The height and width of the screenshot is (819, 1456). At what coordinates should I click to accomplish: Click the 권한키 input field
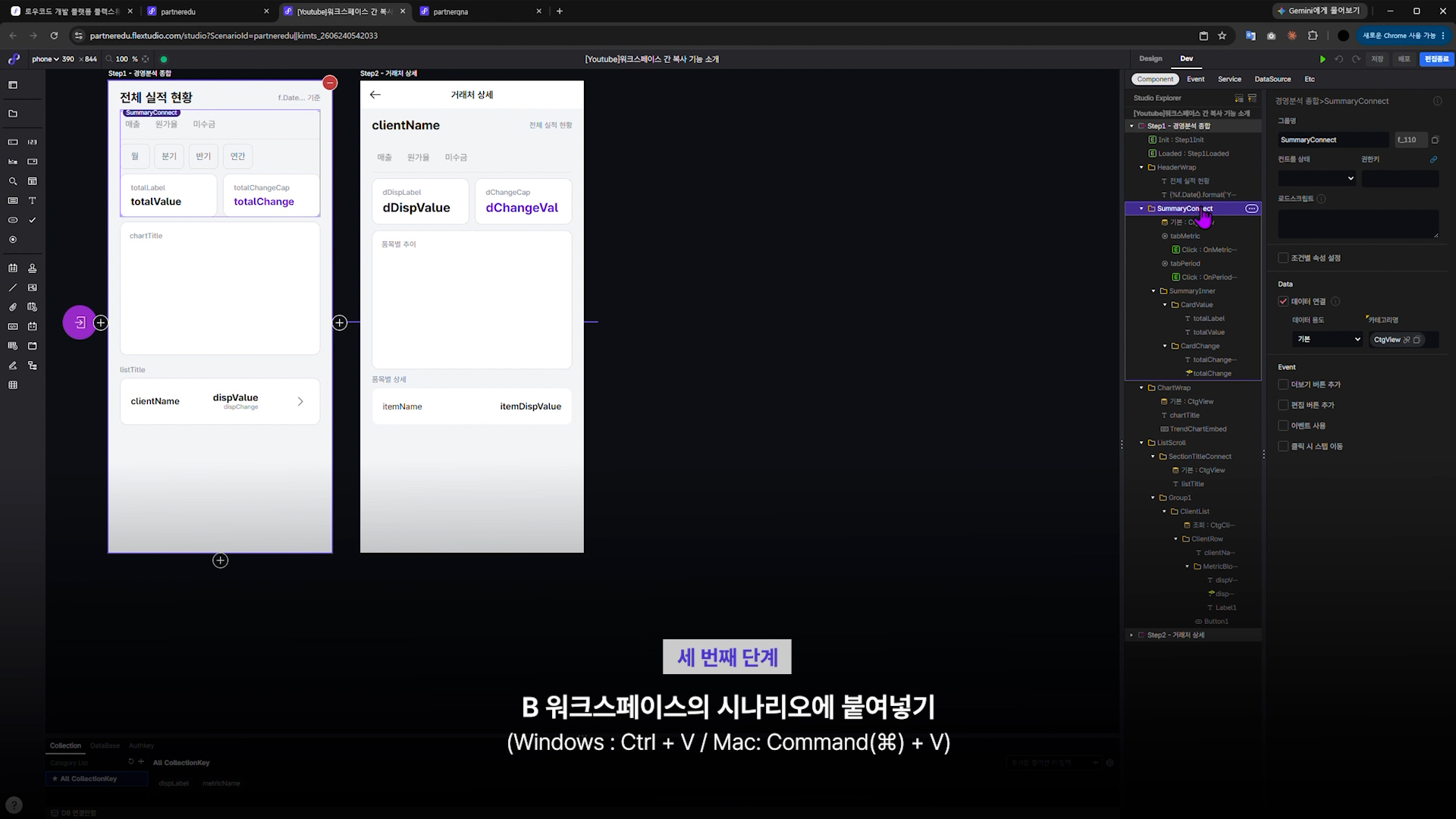1400,179
